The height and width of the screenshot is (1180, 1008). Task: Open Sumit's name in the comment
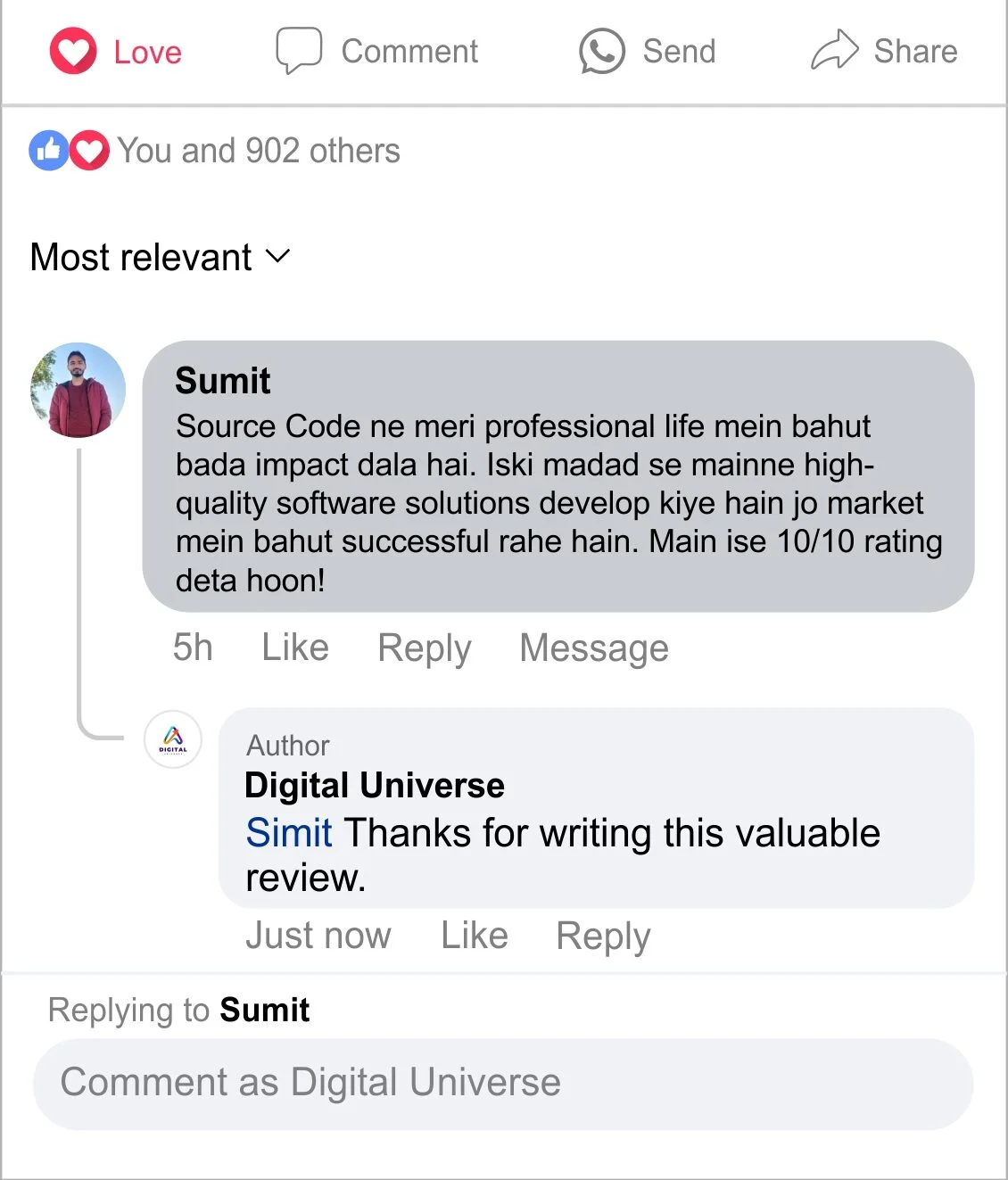(x=223, y=381)
